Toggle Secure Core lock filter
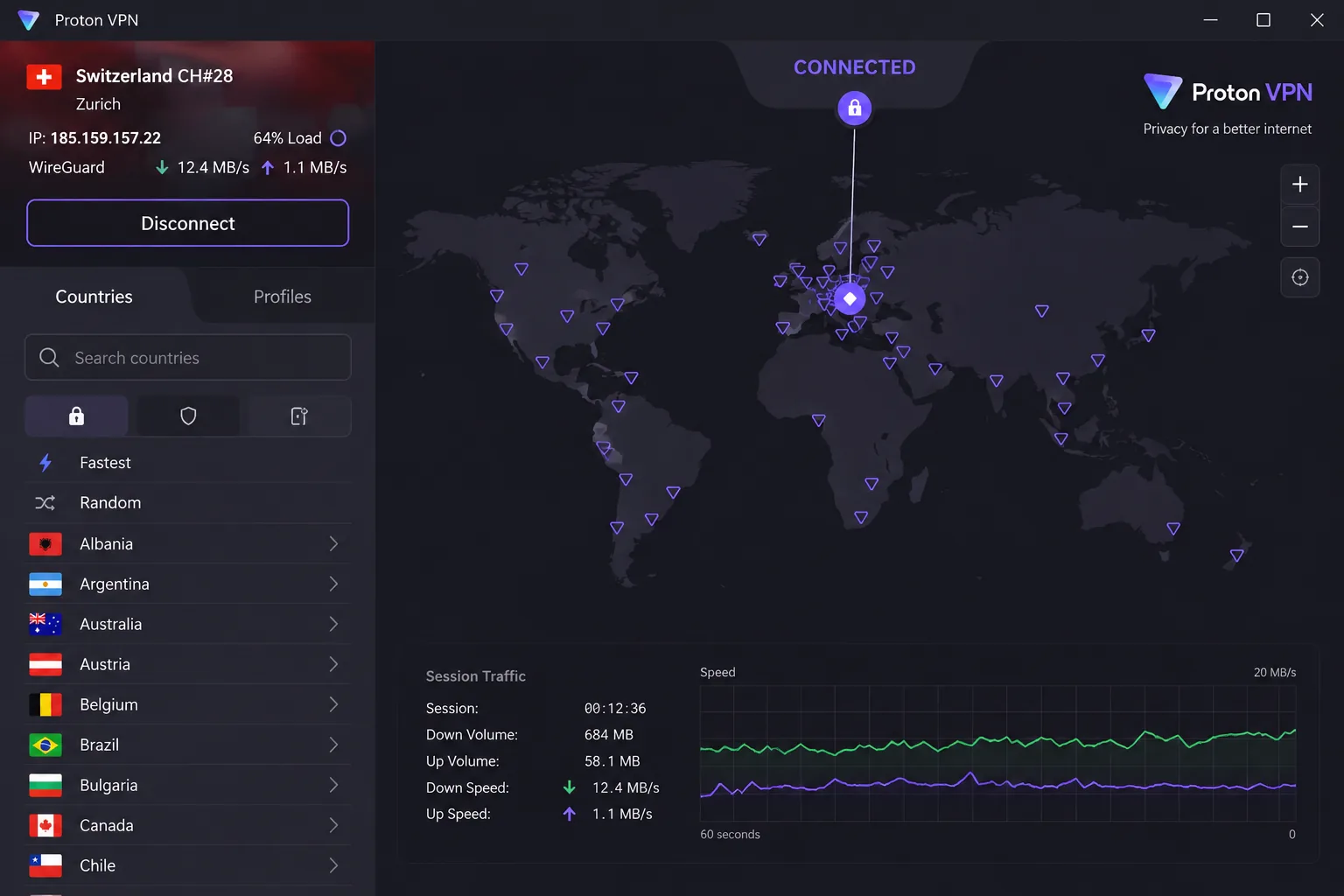This screenshot has width=1344, height=896. click(77, 416)
